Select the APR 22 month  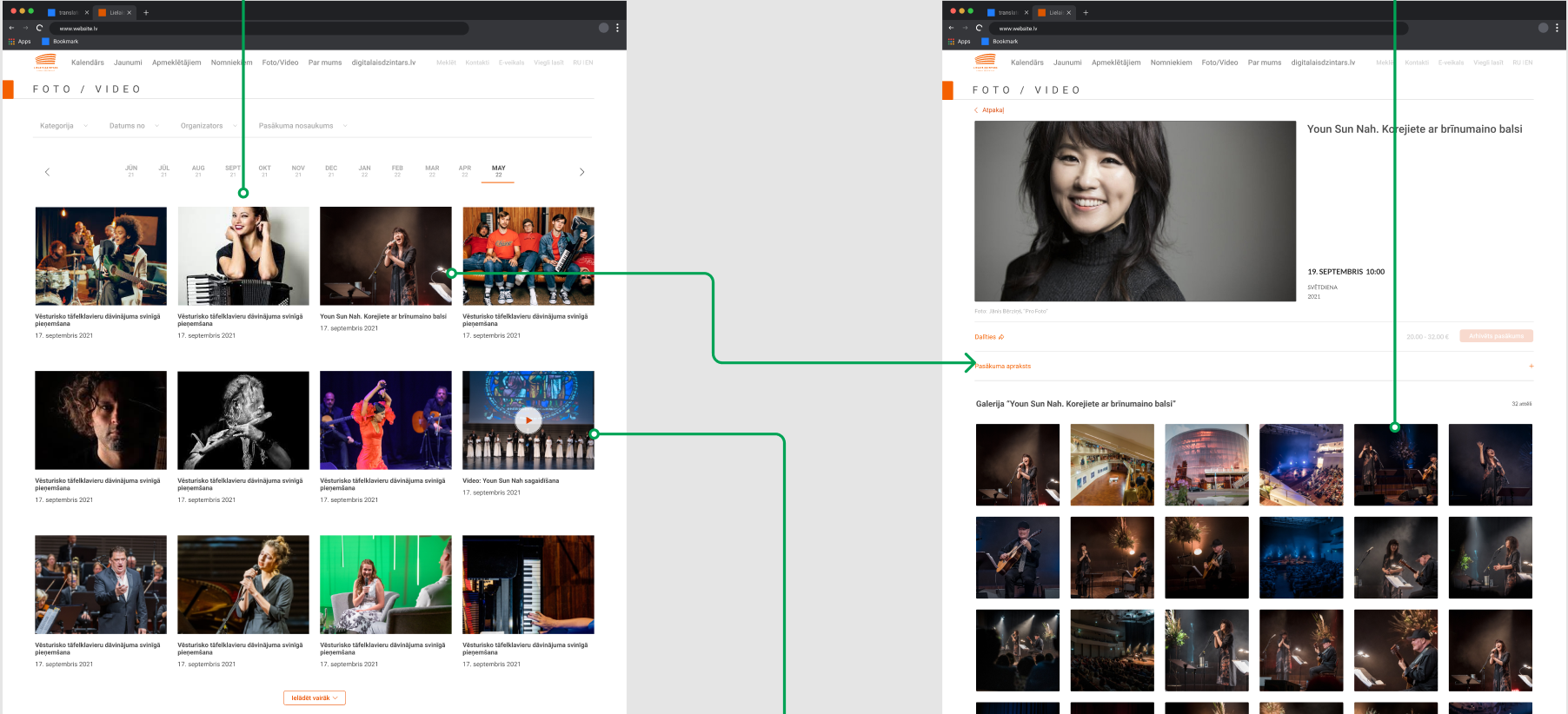point(465,171)
